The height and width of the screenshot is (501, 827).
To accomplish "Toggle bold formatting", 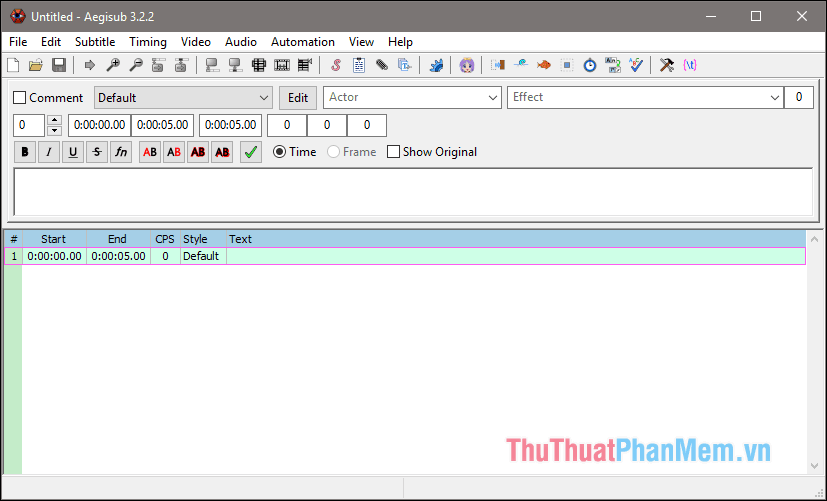I will pos(25,152).
